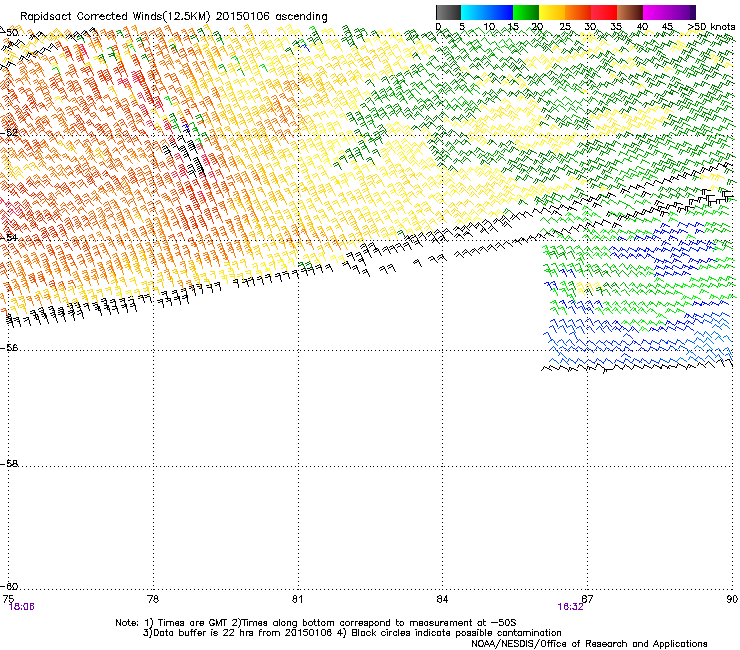Viewport: 740px width, 650px height.
Task: Click the latitude label '-56'
Action: tap(8, 347)
